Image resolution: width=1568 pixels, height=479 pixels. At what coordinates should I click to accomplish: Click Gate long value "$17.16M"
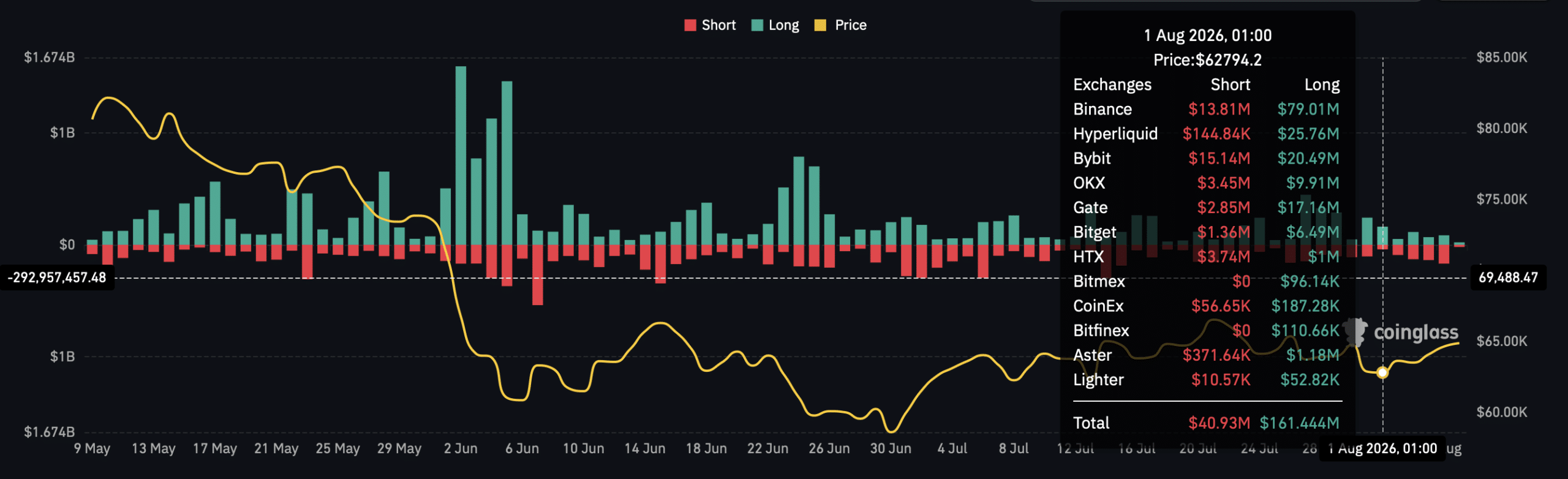(x=1308, y=207)
